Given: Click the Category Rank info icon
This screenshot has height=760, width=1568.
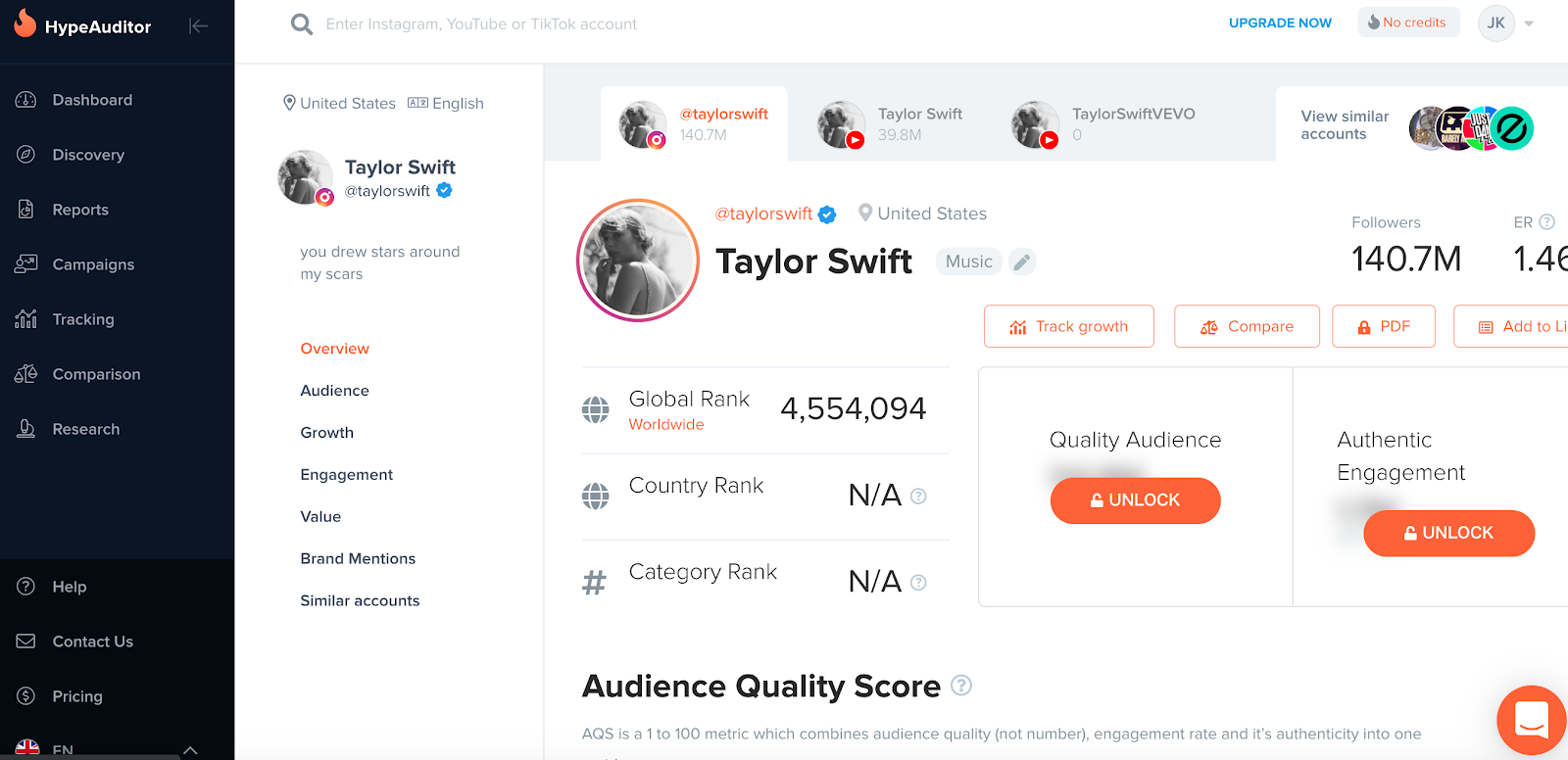Looking at the screenshot, I should point(918,583).
